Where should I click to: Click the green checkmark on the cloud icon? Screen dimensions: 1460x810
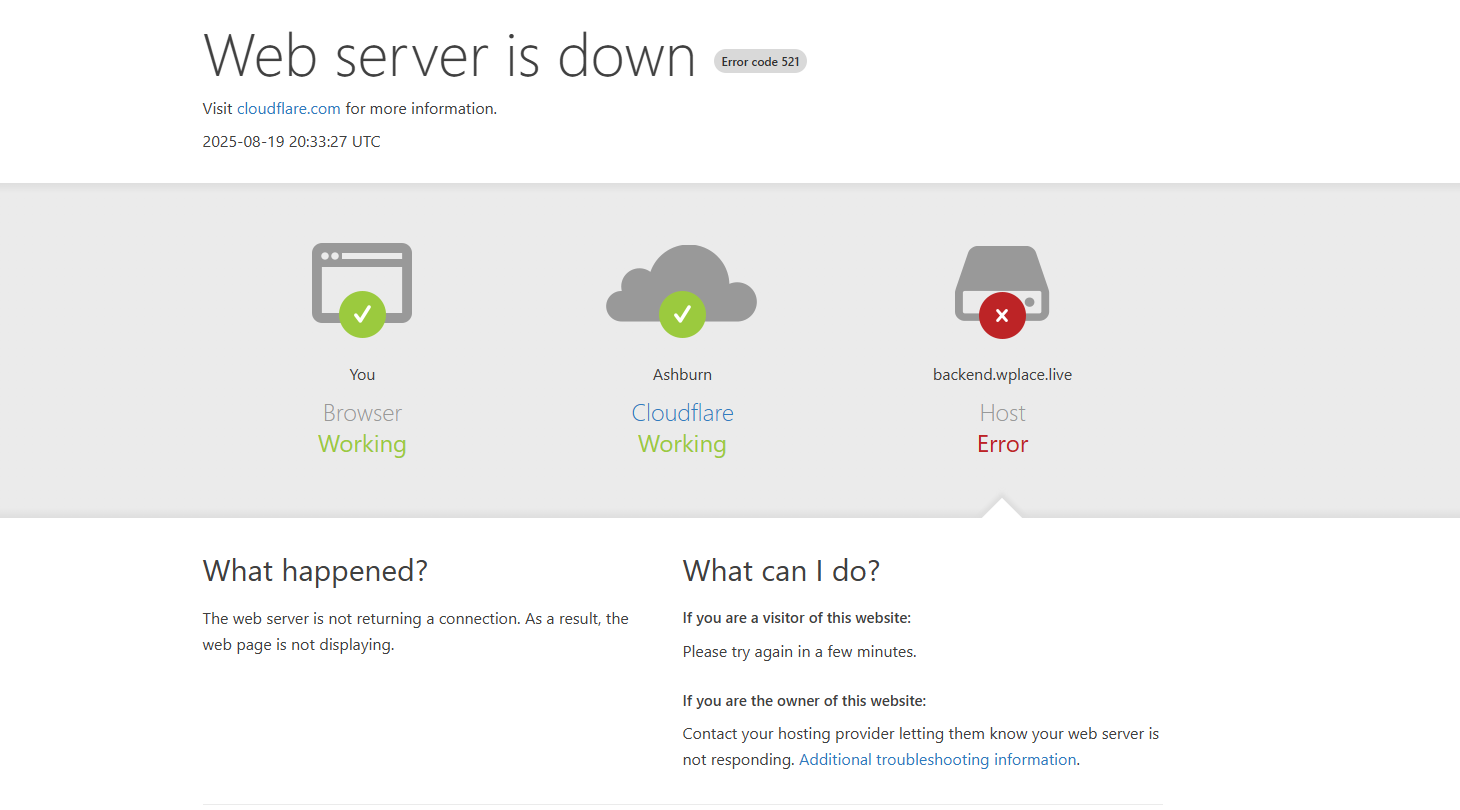tap(682, 314)
